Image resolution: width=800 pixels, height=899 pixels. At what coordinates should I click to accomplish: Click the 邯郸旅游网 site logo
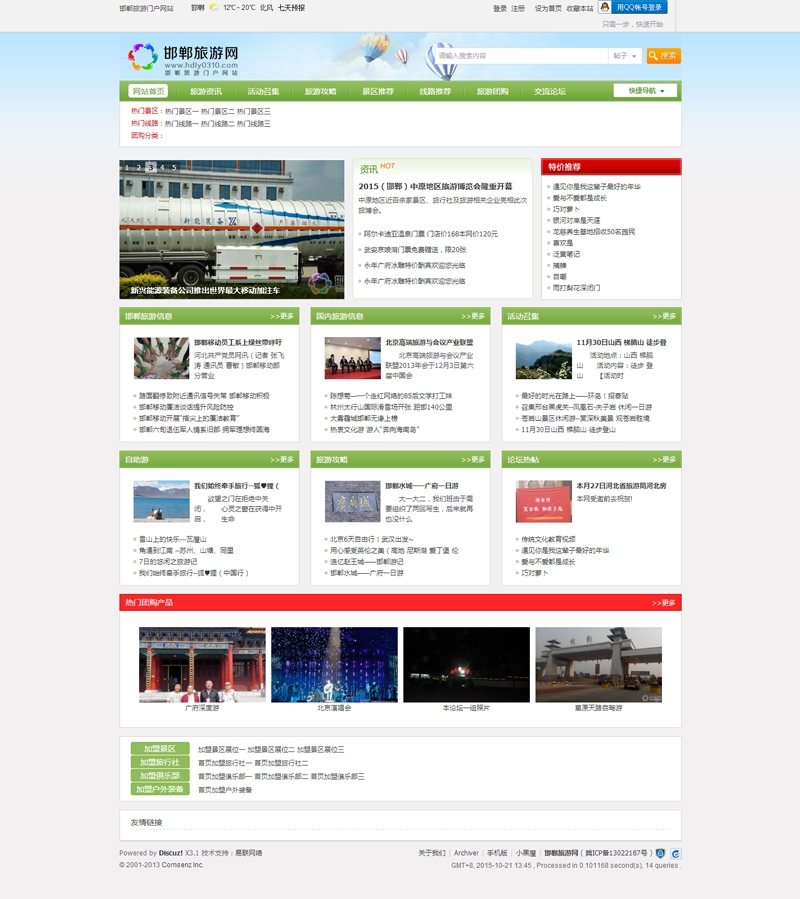coord(184,58)
